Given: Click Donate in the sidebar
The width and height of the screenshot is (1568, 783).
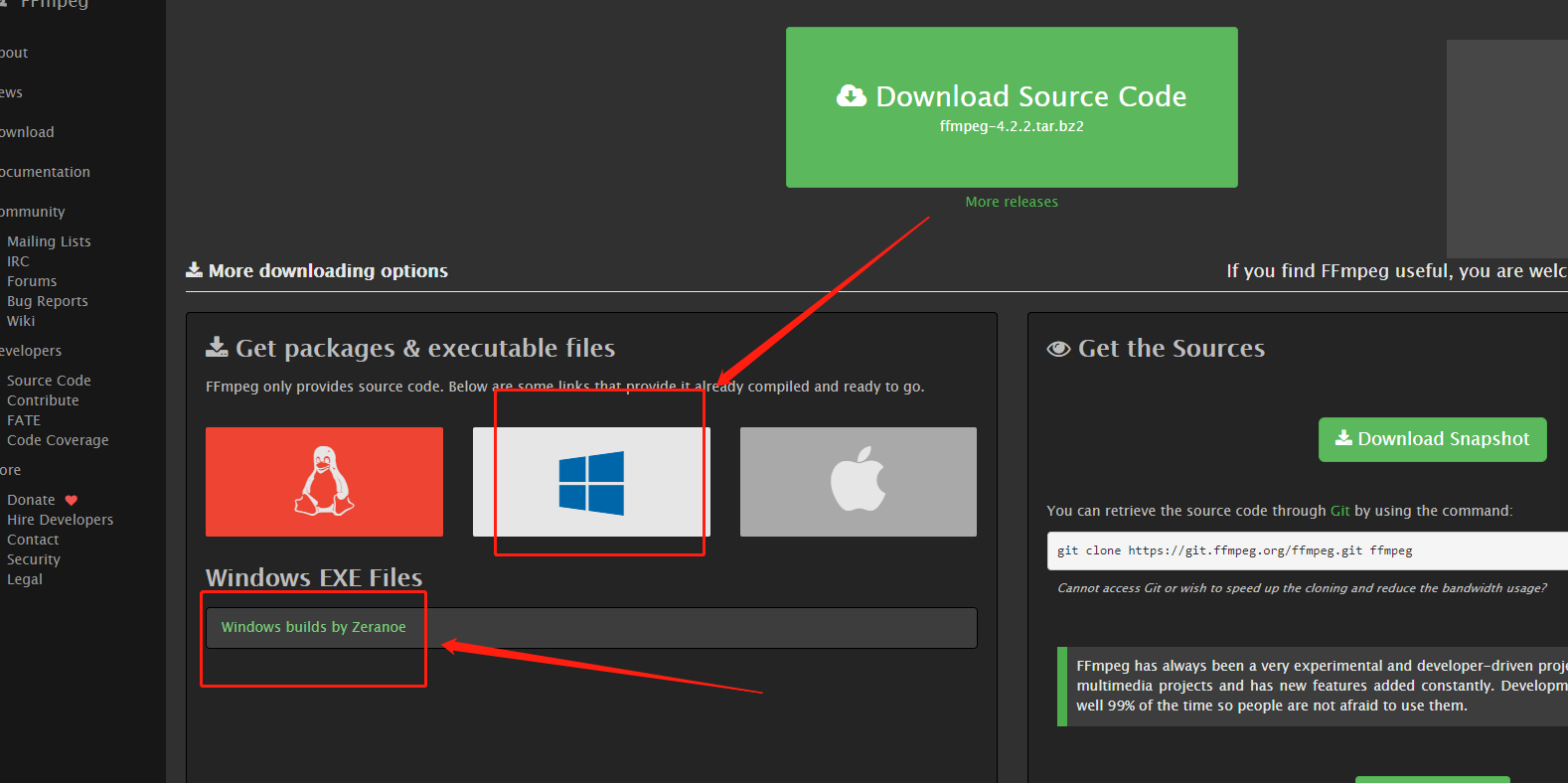Looking at the screenshot, I should [31, 500].
